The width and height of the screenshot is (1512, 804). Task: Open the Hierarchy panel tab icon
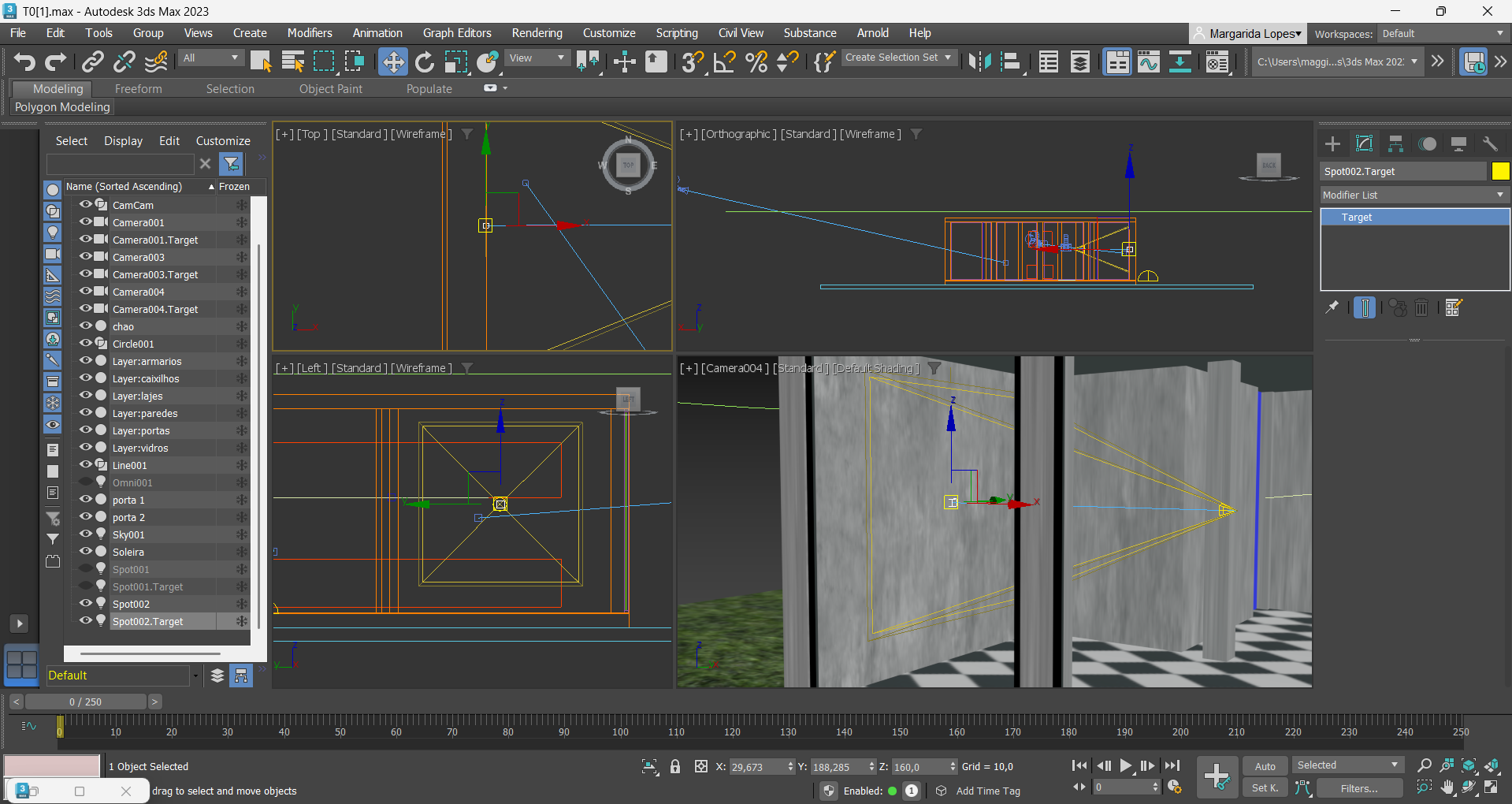click(x=1395, y=143)
